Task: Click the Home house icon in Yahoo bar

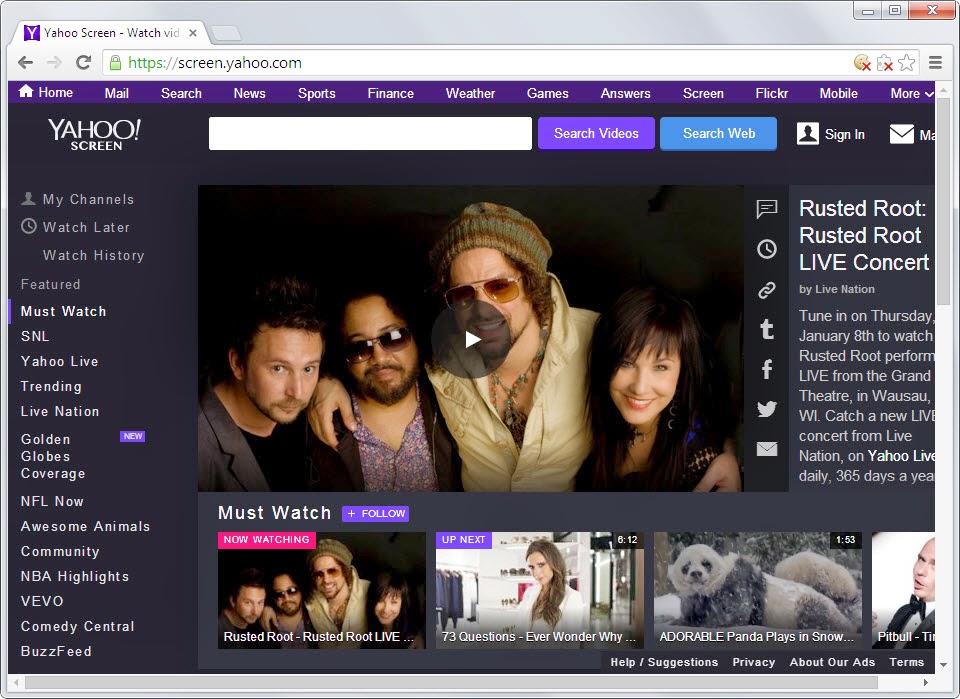Action: point(26,92)
